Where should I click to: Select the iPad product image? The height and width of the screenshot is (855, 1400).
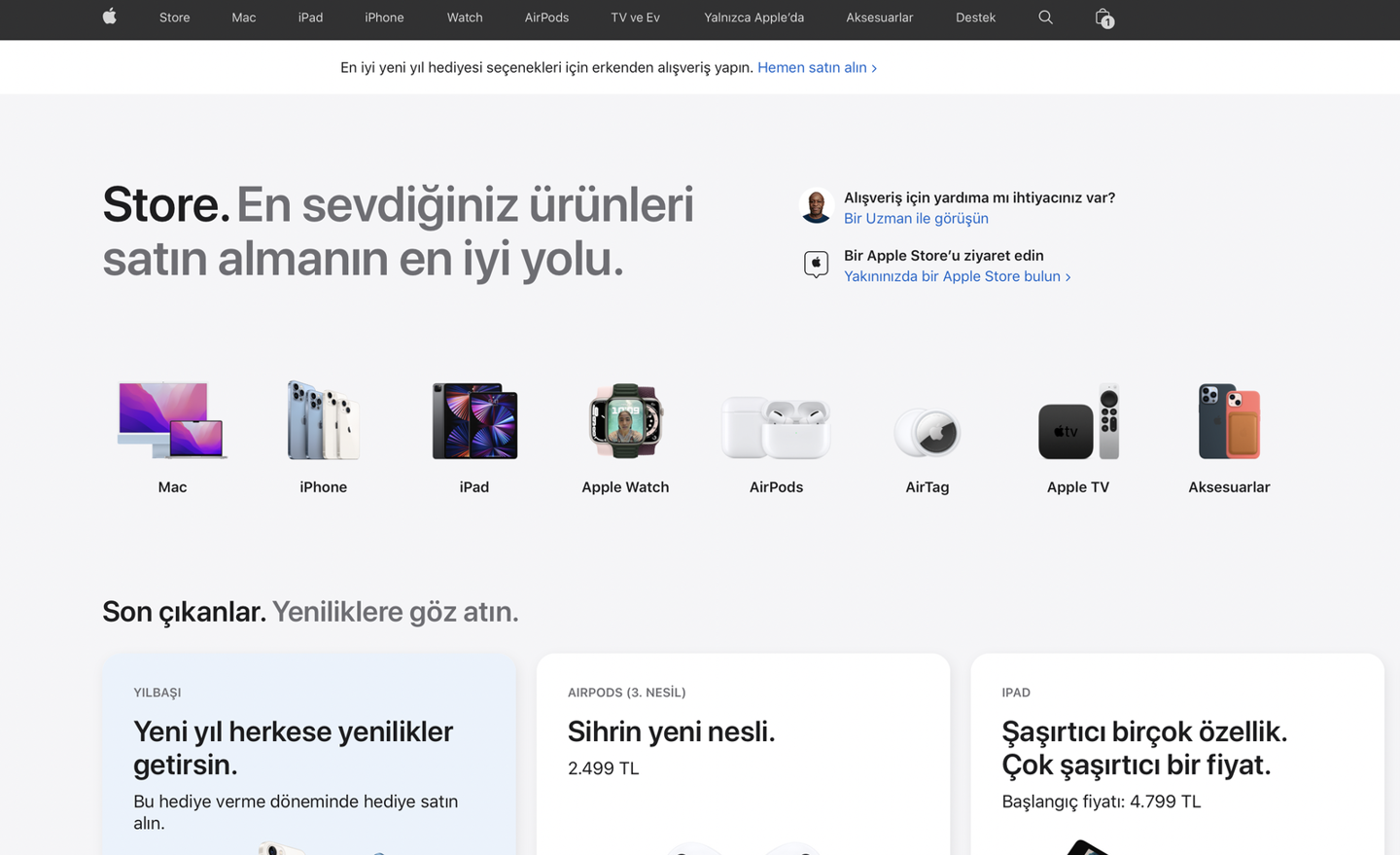point(474,420)
